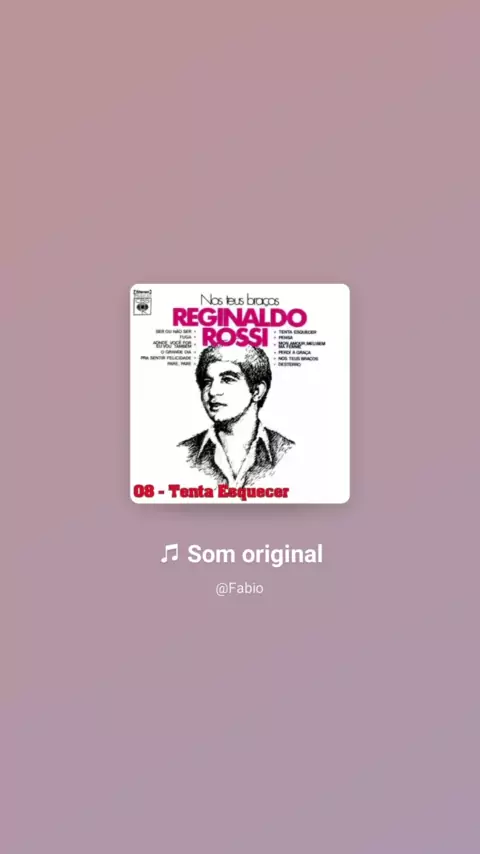Open the @Fabio profile link

pyautogui.click(x=240, y=589)
